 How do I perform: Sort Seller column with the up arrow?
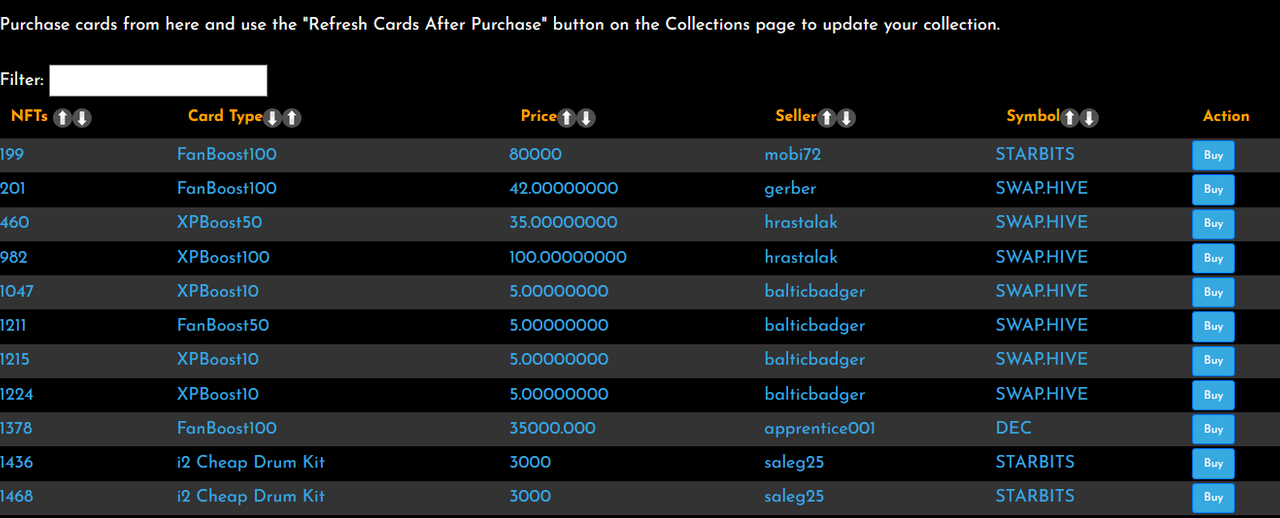tap(826, 118)
